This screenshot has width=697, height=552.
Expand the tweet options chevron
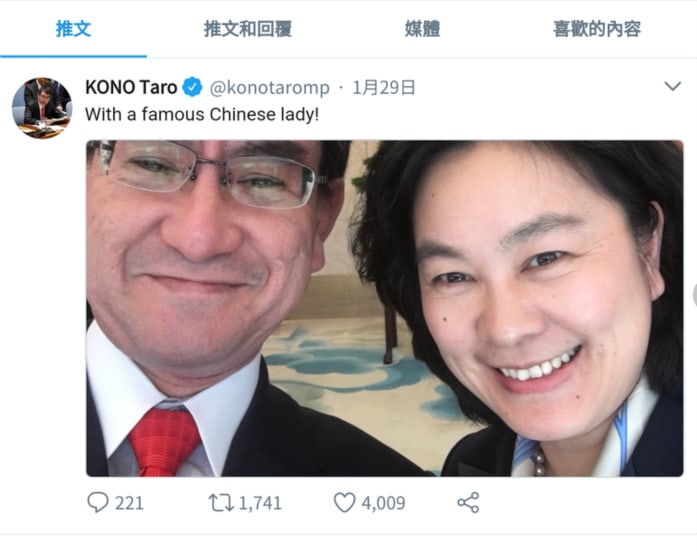pyautogui.click(x=673, y=86)
